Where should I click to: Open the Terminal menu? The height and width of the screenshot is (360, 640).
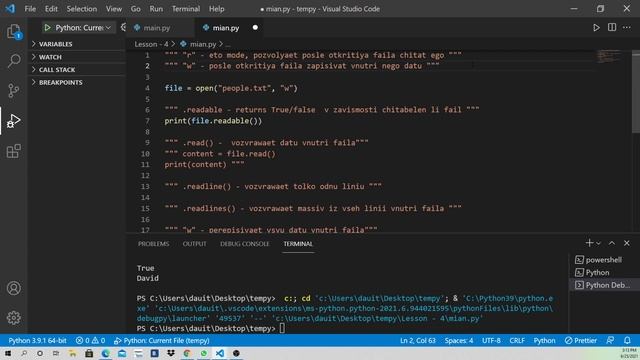pos(186,9)
